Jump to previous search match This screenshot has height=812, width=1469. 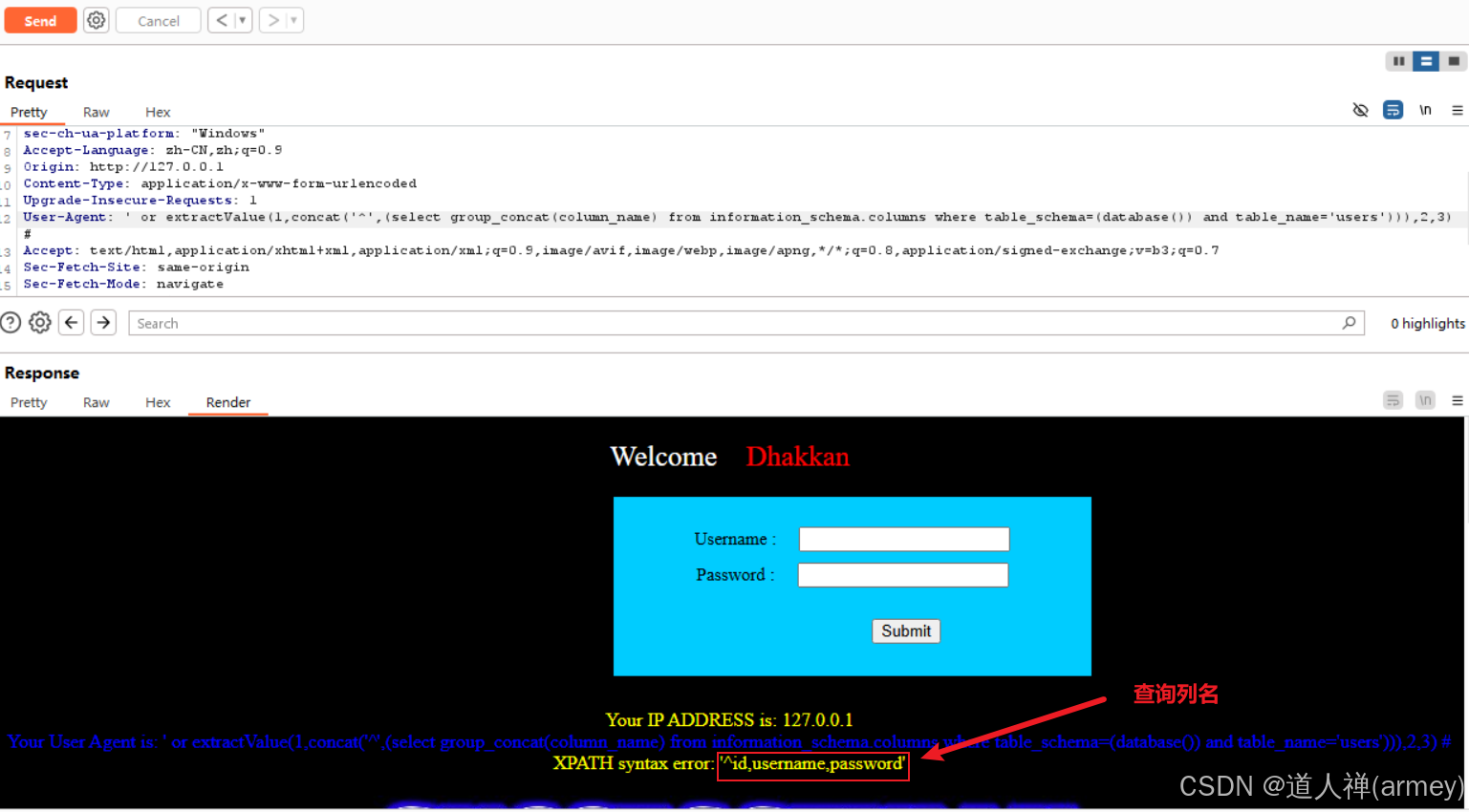click(72, 323)
